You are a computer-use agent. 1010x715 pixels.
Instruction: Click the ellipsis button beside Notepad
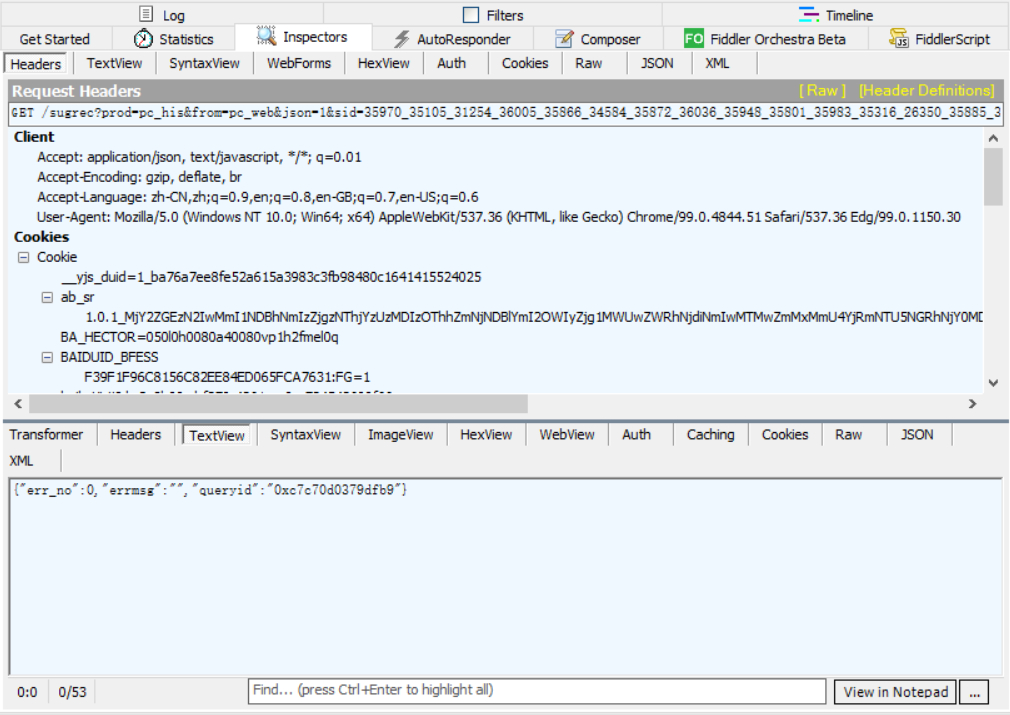(x=975, y=692)
